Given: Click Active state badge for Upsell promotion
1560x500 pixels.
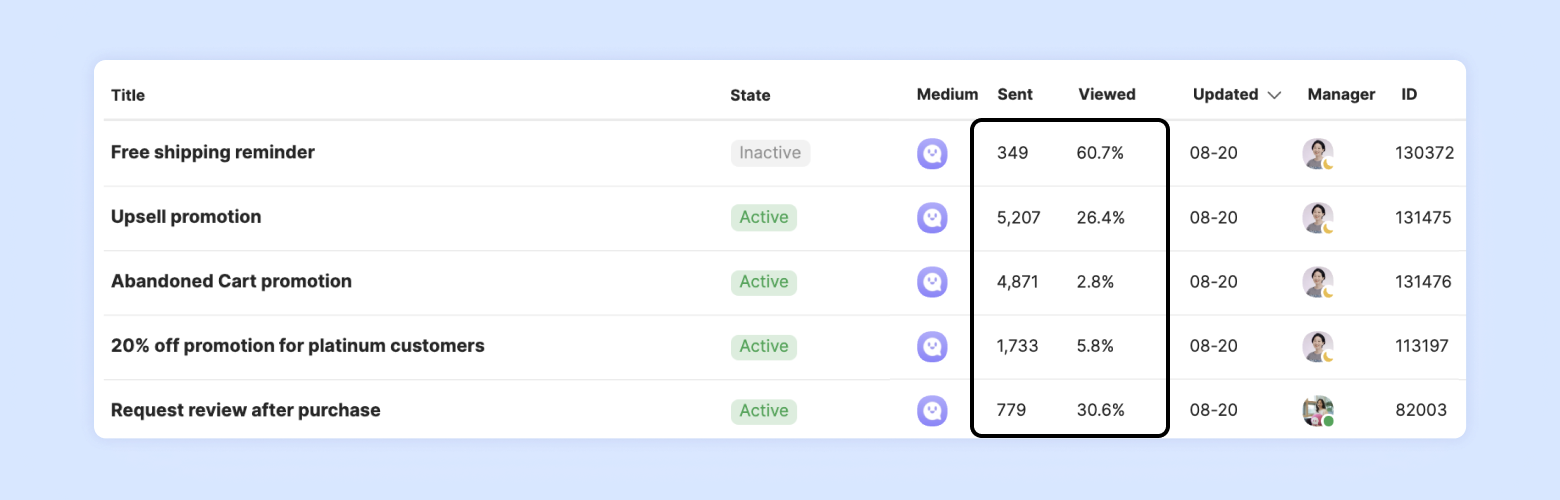Looking at the screenshot, I should (x=764, y=217).
